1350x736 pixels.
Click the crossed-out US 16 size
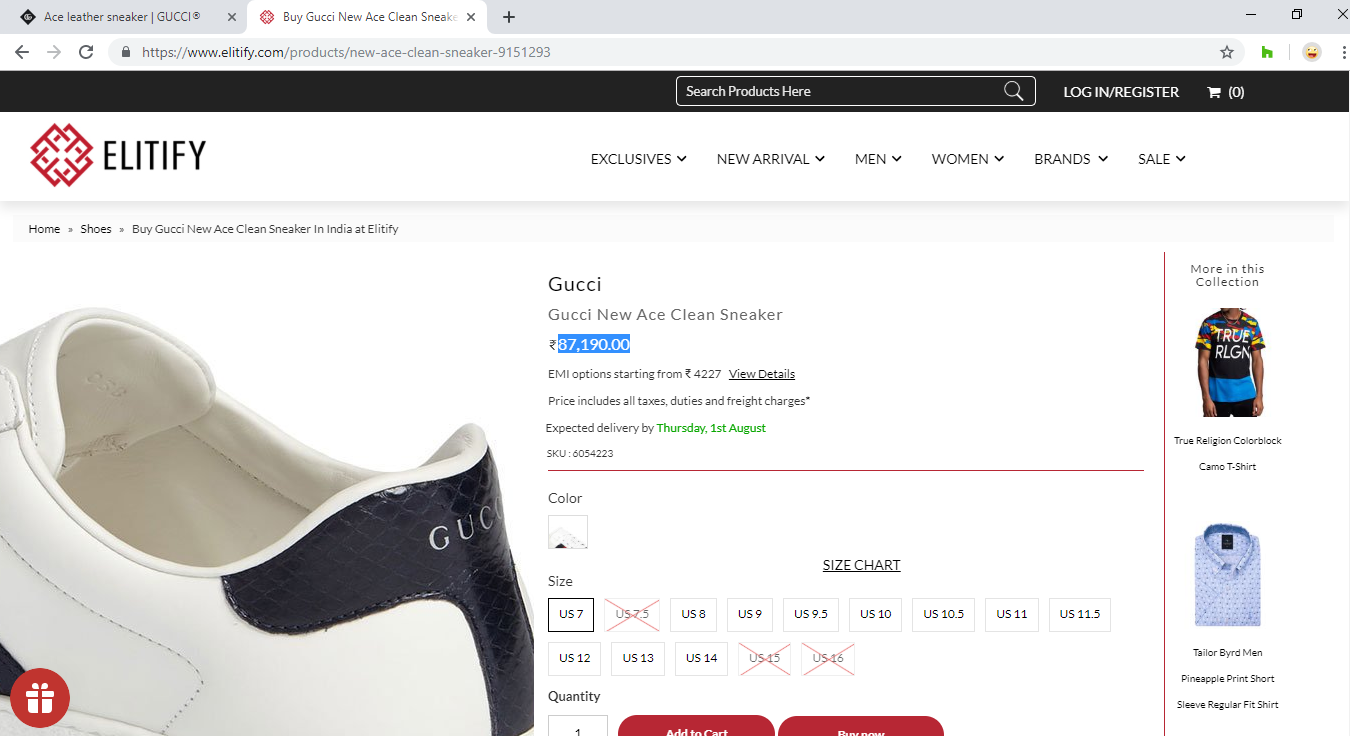click(x=828, y=658)
